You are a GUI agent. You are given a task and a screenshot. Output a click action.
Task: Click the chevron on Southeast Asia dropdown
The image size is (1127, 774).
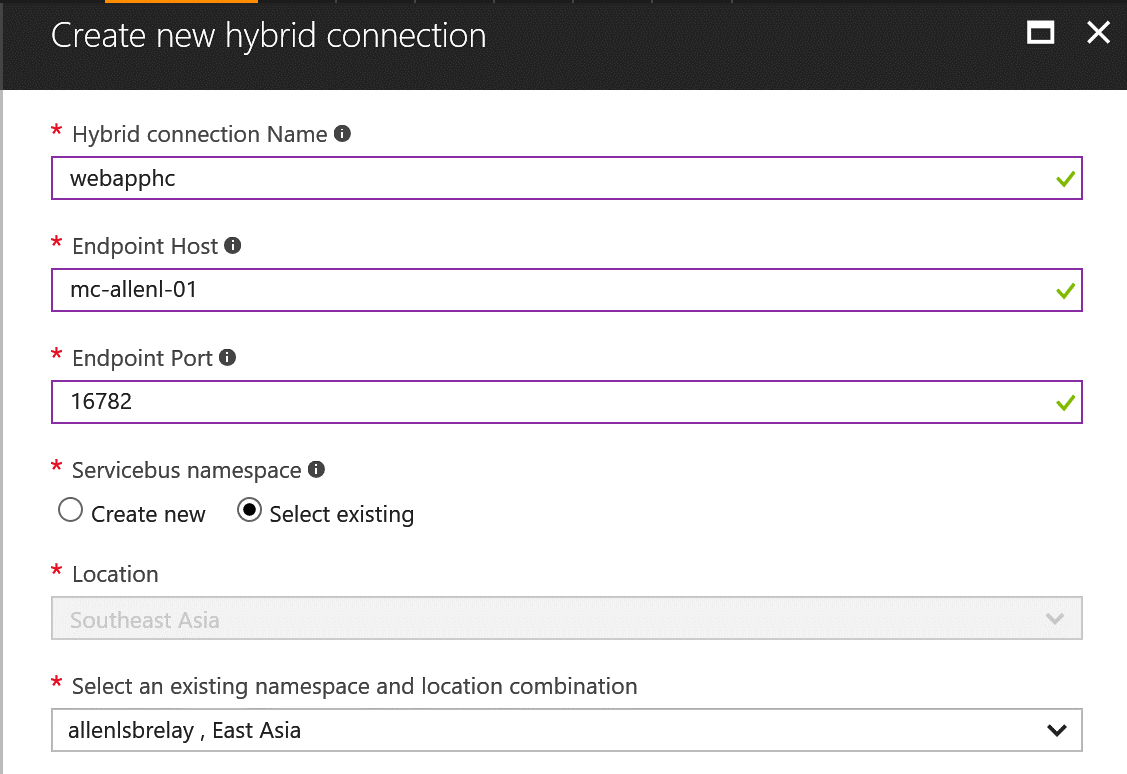coord(1054,619)
